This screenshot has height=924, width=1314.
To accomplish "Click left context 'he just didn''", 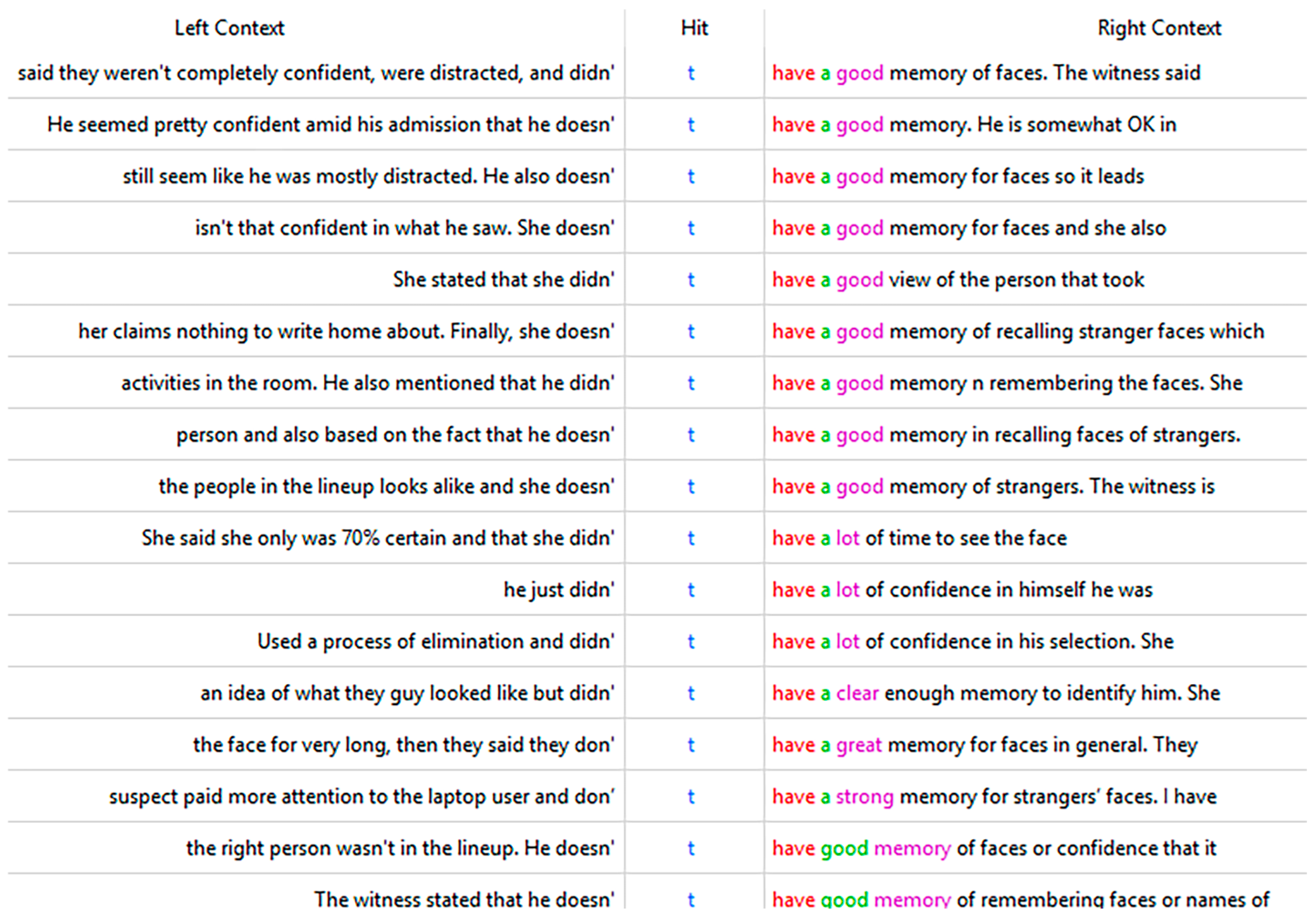I will 559,590.
